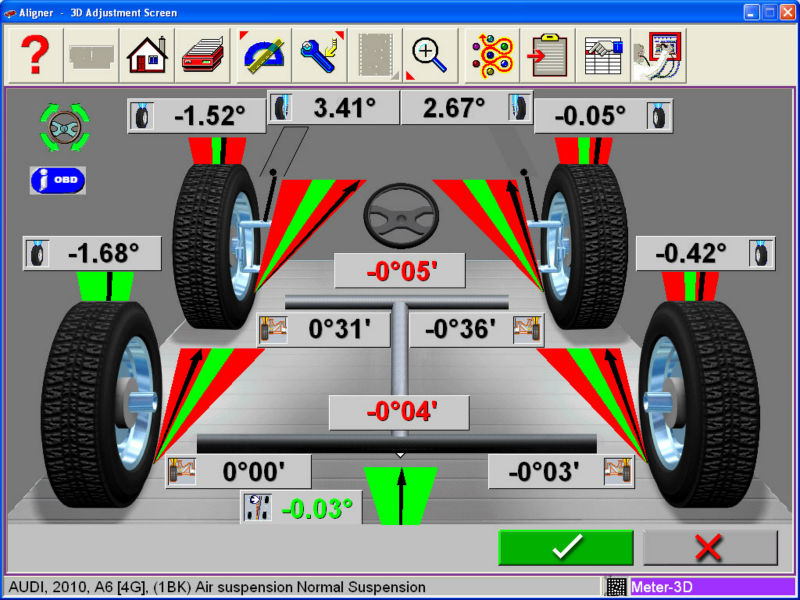Close the Aligner window
This screenshot has width=800, height=600.
coord(787,12)
